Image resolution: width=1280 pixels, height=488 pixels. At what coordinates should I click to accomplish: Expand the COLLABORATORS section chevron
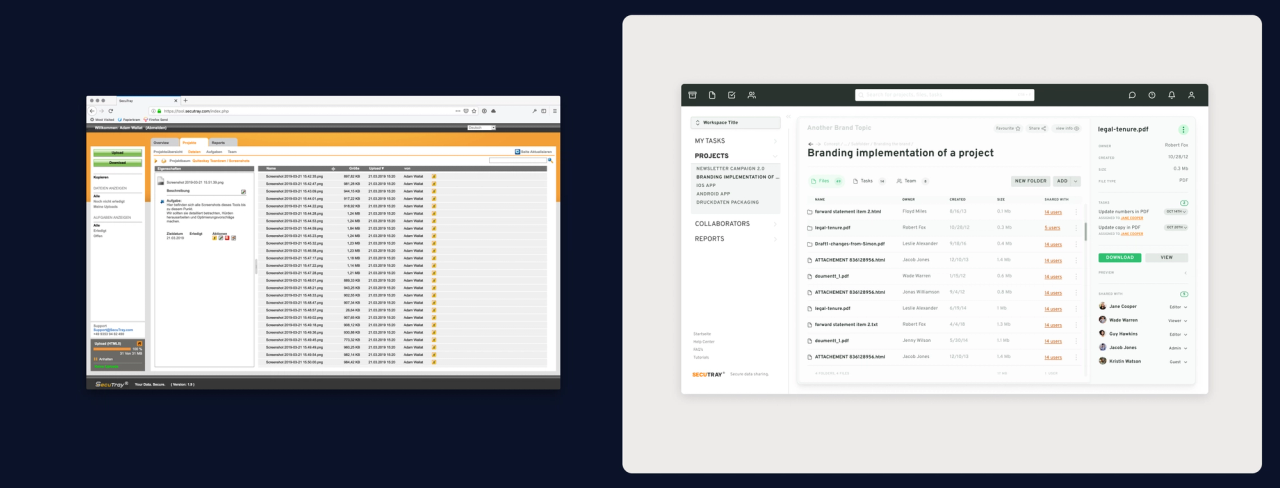[774, 224]
